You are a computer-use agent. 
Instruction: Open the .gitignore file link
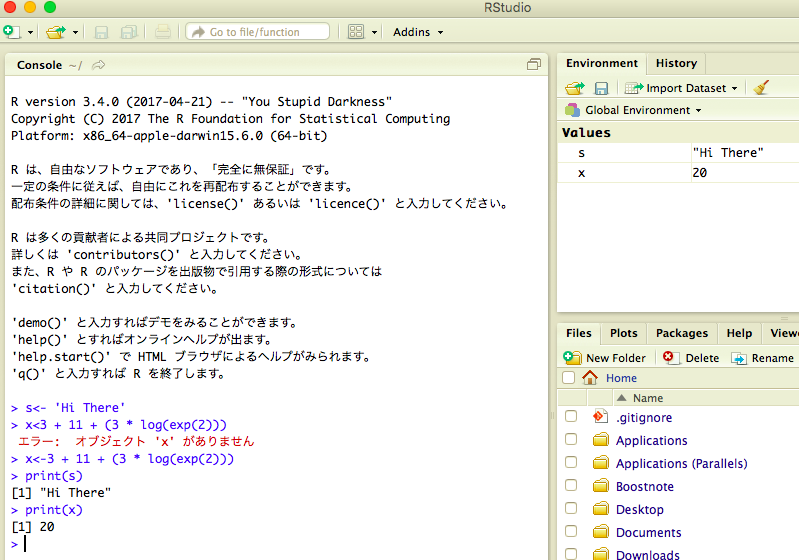(x=644, y=418)
